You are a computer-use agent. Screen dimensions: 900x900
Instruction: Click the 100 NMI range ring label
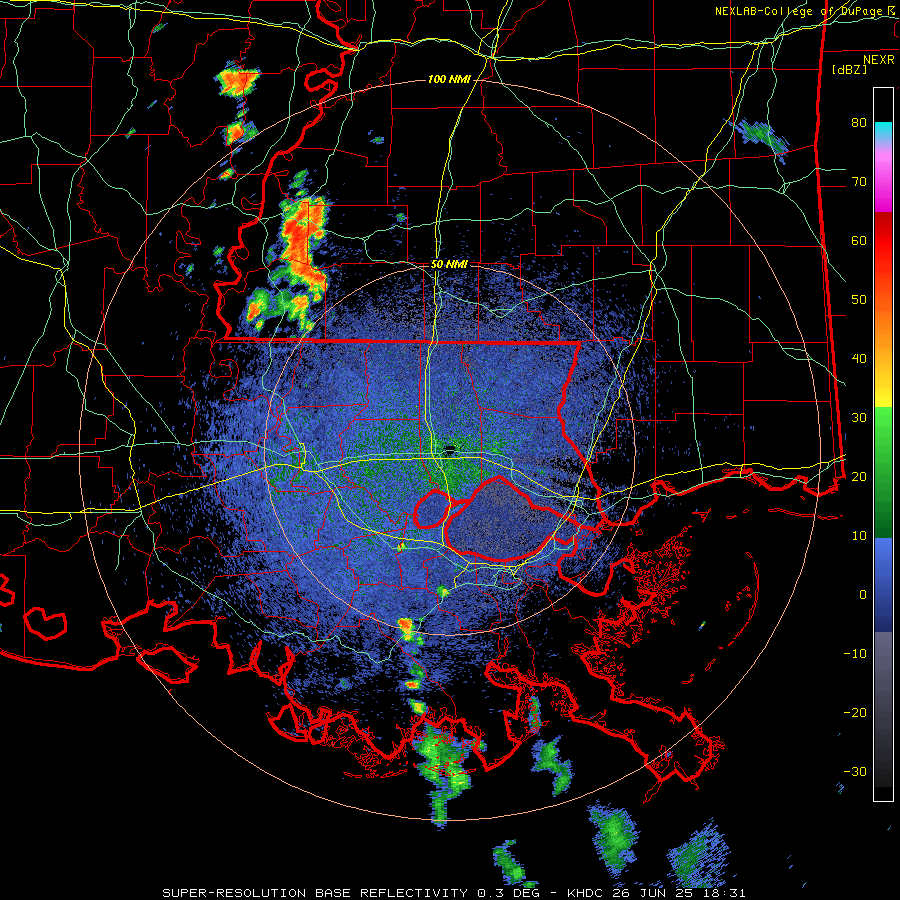(x=449, y=79)
